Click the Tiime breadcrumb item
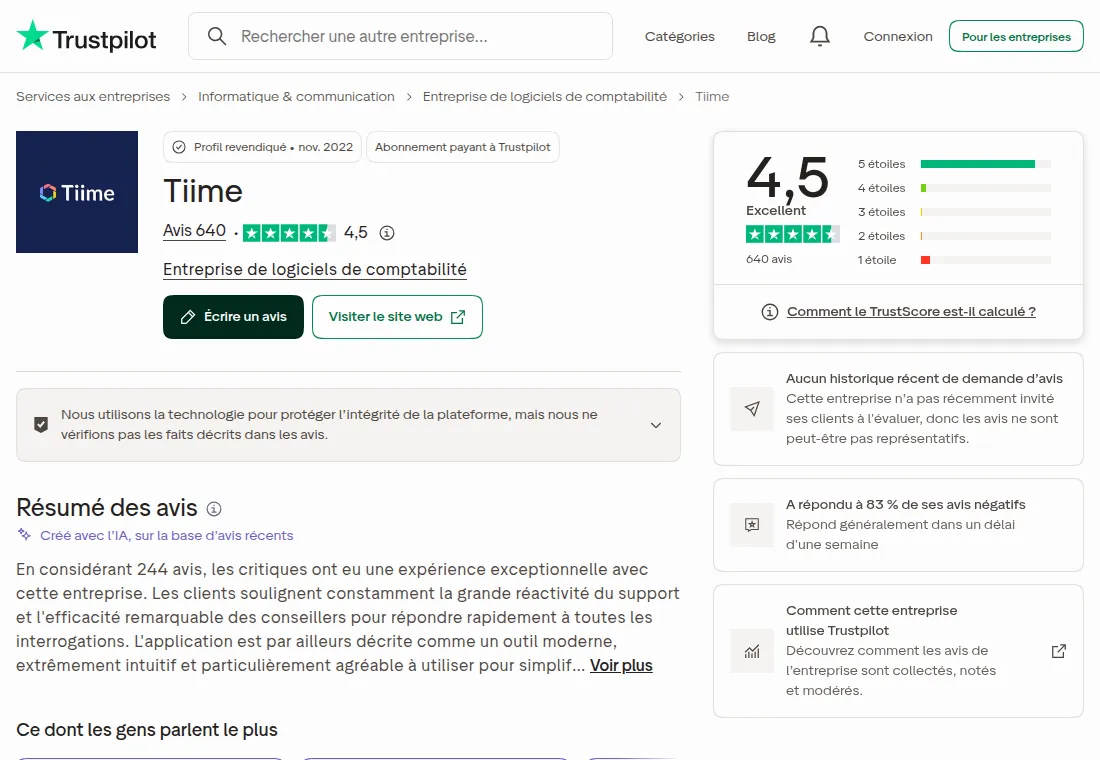The image size is (1100, 760). coord(712,96)
